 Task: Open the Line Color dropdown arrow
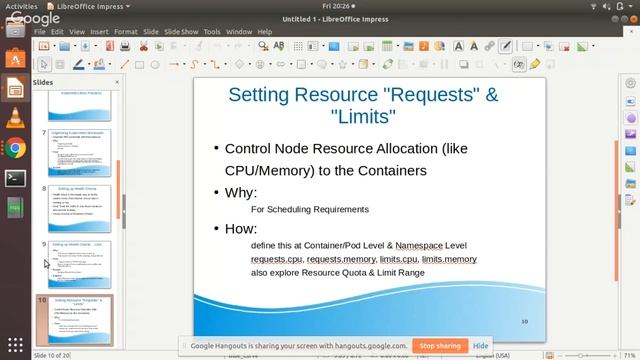click(89, 64)
